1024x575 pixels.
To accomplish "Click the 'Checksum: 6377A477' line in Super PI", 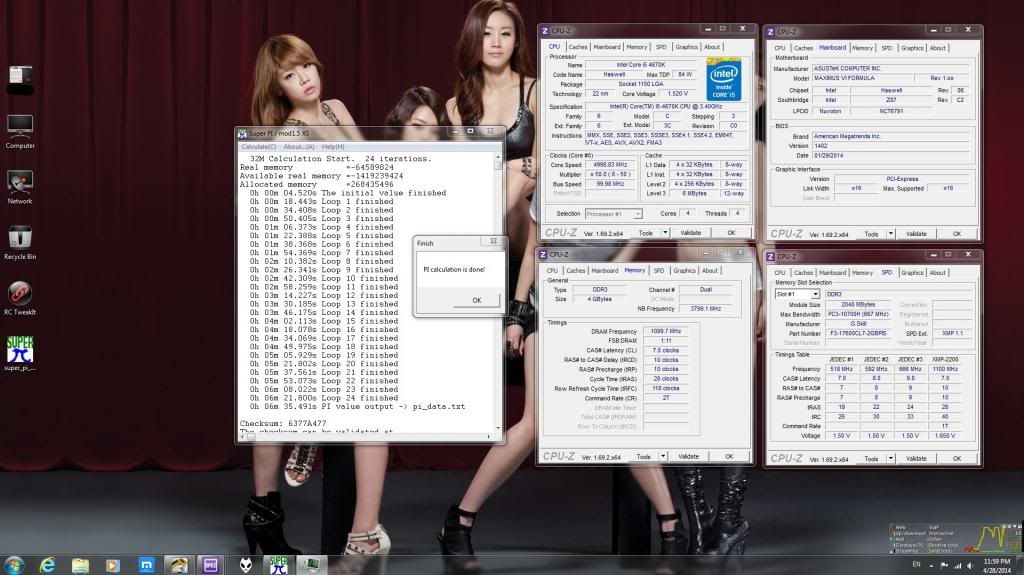I will [283, 423].
